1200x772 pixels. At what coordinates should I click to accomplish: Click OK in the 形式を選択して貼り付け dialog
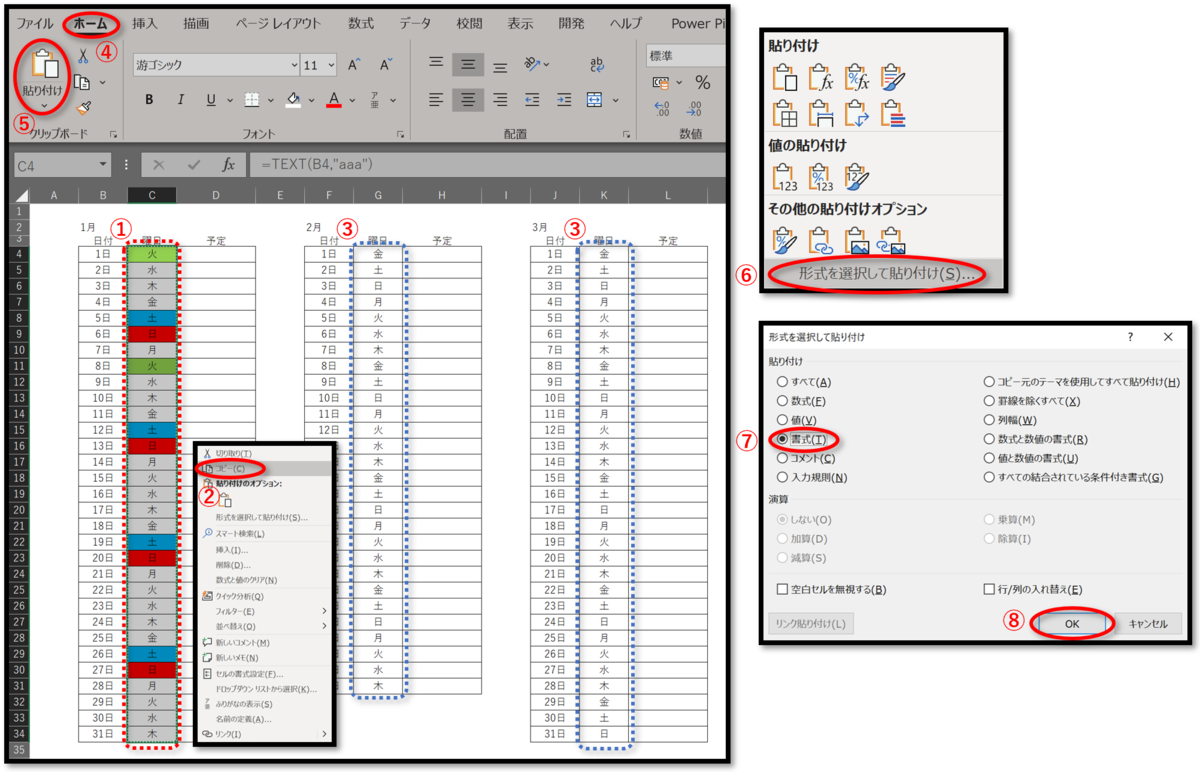[x=1071, y=623]
